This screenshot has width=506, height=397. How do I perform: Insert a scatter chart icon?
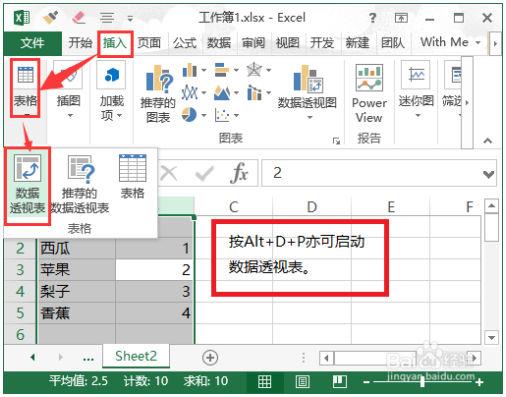coord(222,115)
